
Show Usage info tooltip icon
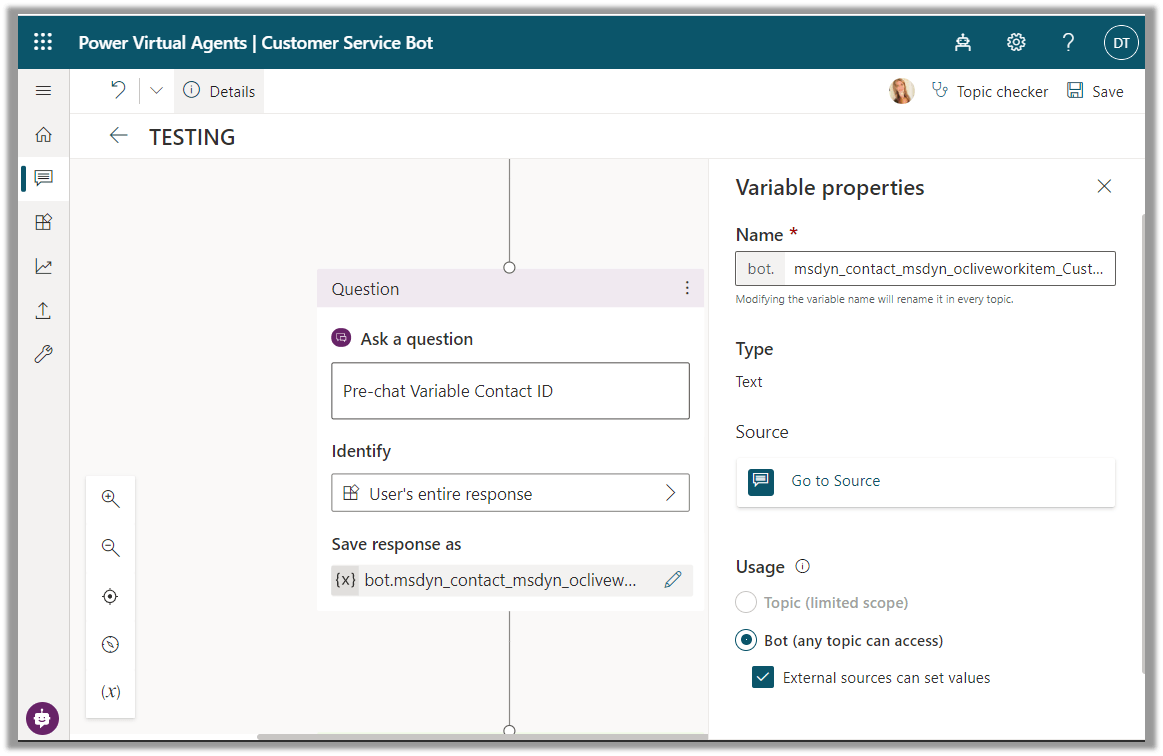pyautogui.click(x=803, y=566)
